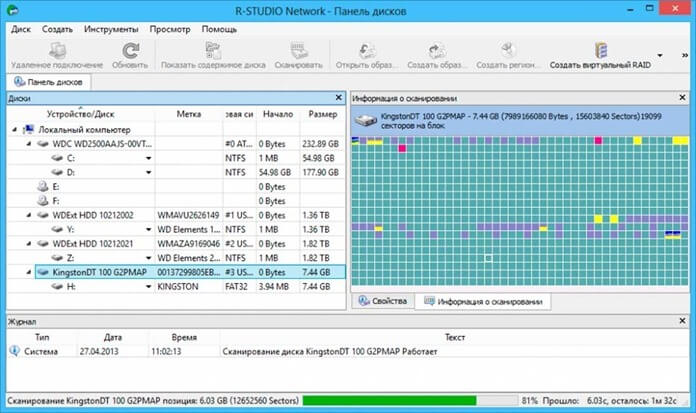The width and height of the screenshot is (696, 413).
Task: Click the Размер column header
Action: coord(323,114)
